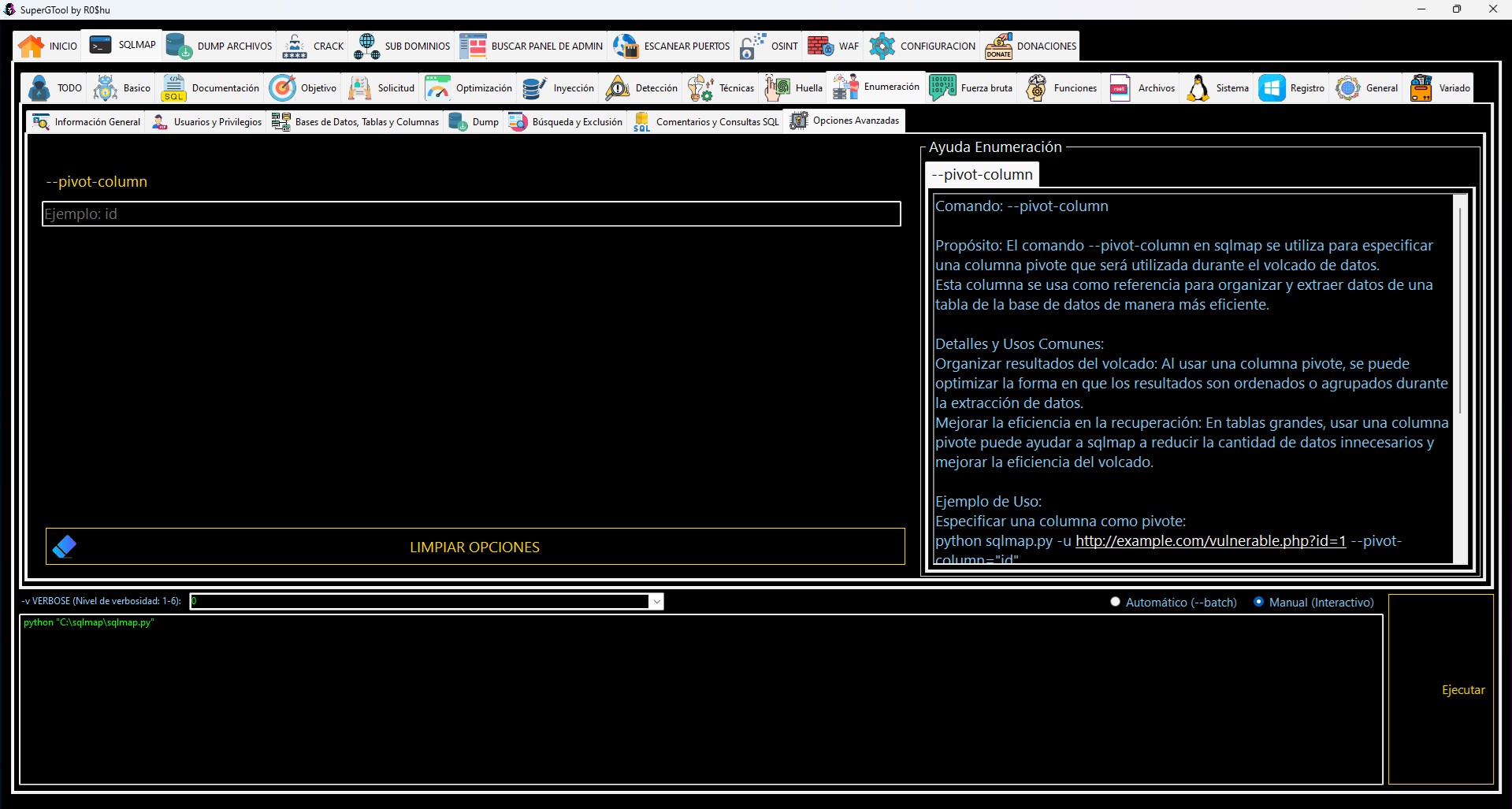Switch to Información General tab
This screenshot has height=809, width=1512.
click(x=87, y=122)
